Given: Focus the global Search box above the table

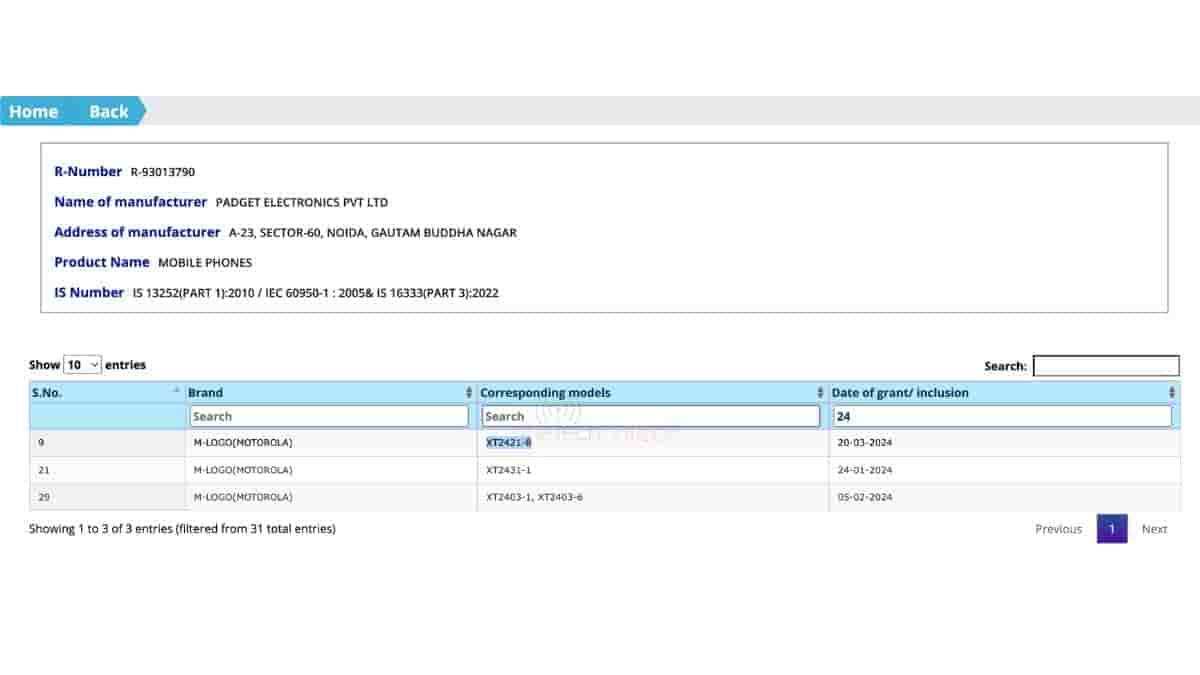Looking at the screenshot, I should click(x=1105, y=366).
